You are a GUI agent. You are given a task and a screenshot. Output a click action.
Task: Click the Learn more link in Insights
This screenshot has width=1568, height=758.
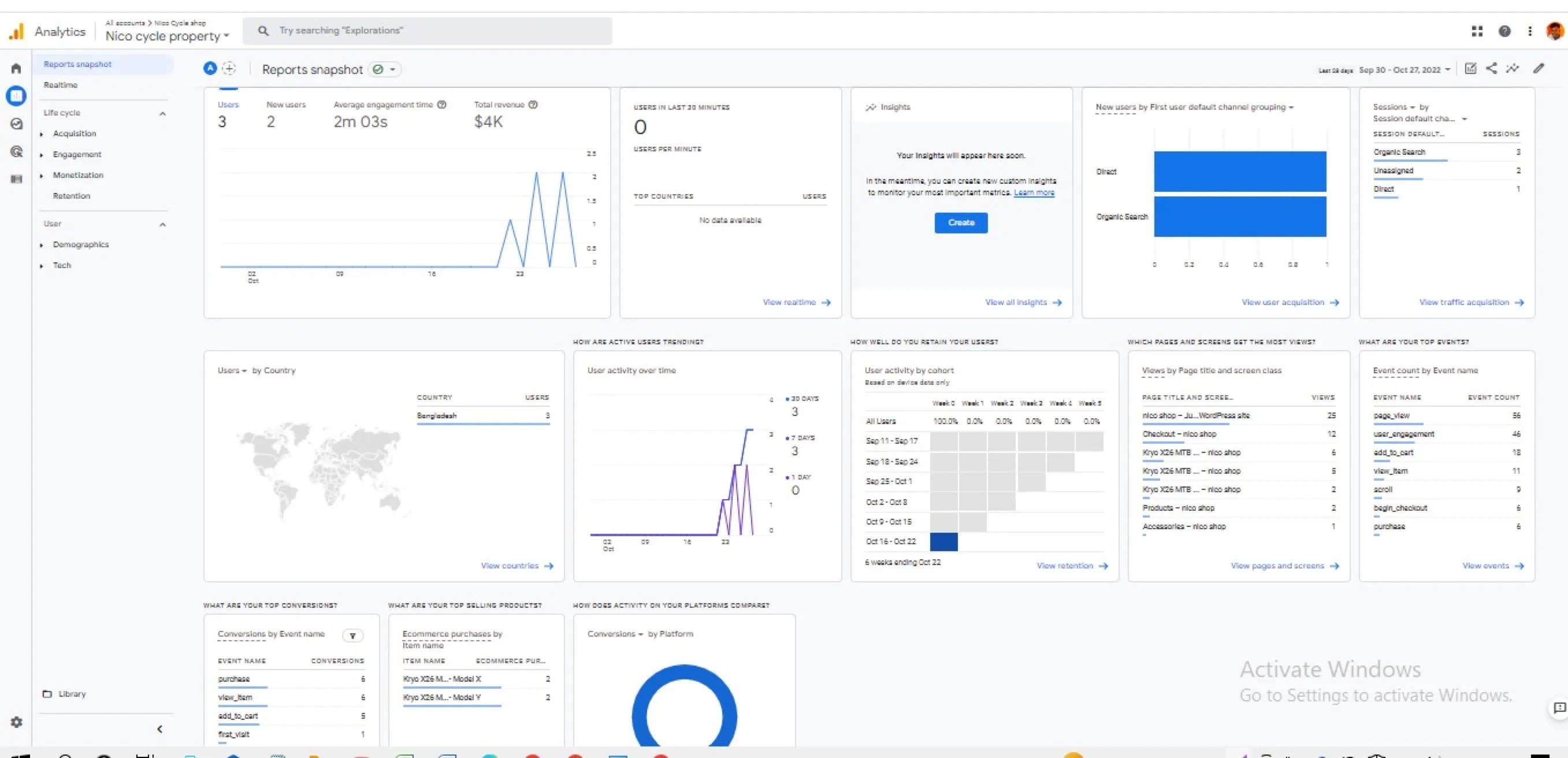click(1034, 193)
